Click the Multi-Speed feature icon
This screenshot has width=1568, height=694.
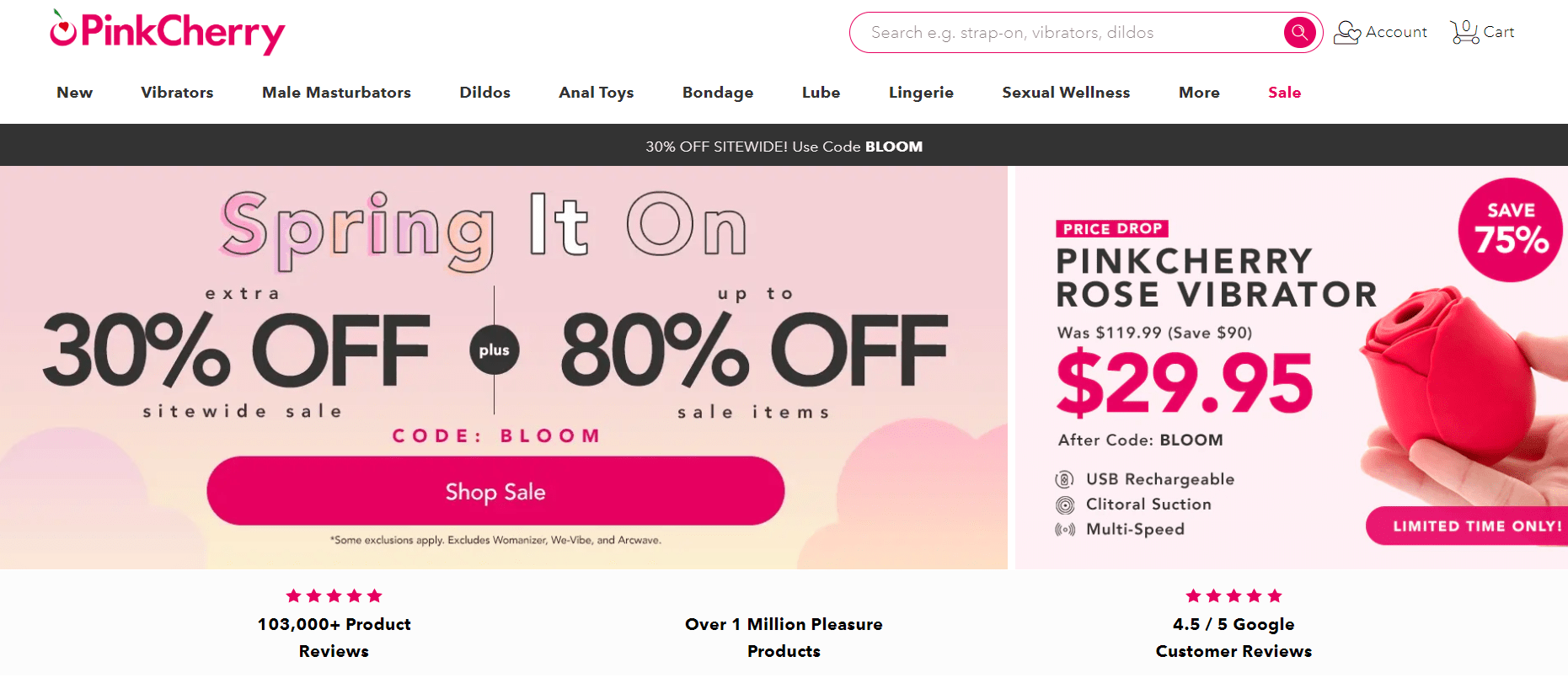(x=1065, y=530)
